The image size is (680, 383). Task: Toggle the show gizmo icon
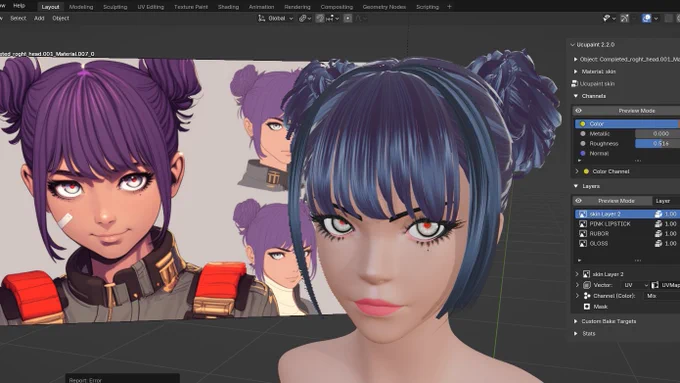(624, 18)
